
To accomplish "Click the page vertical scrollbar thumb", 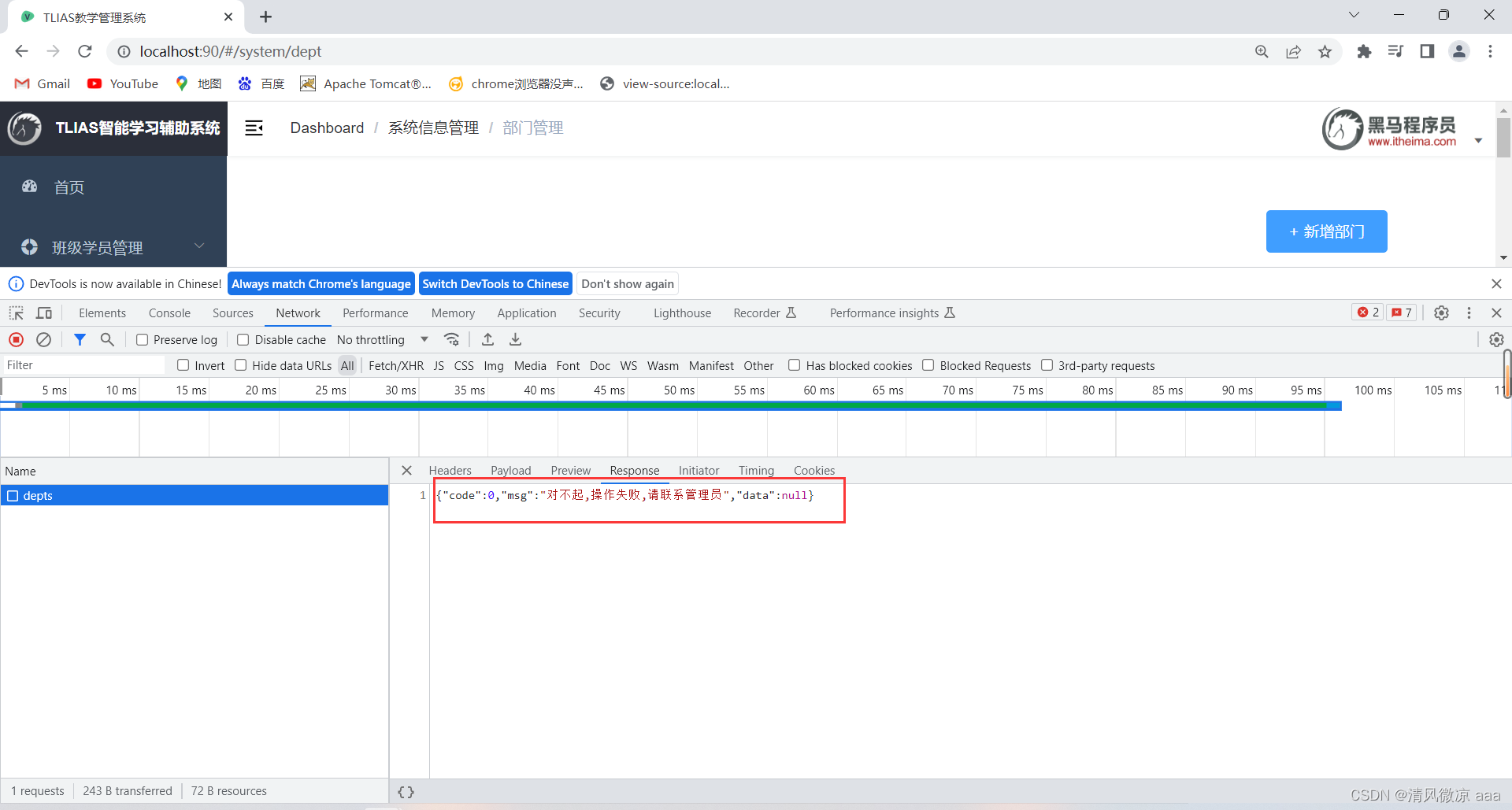I will (x=1503, y=139).
